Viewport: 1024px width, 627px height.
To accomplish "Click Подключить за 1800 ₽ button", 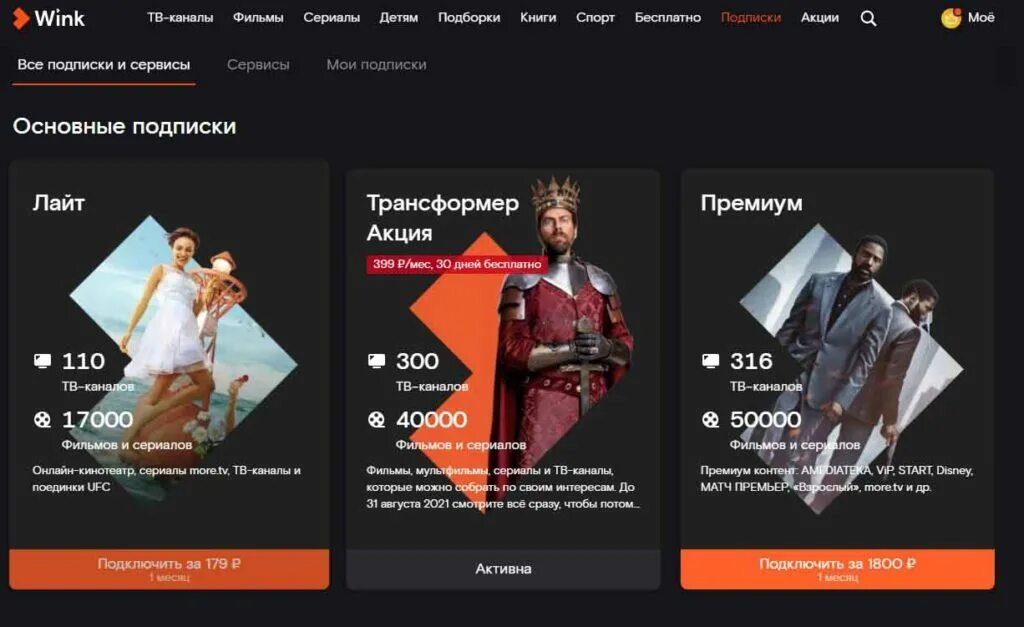I will click(837, 569).
